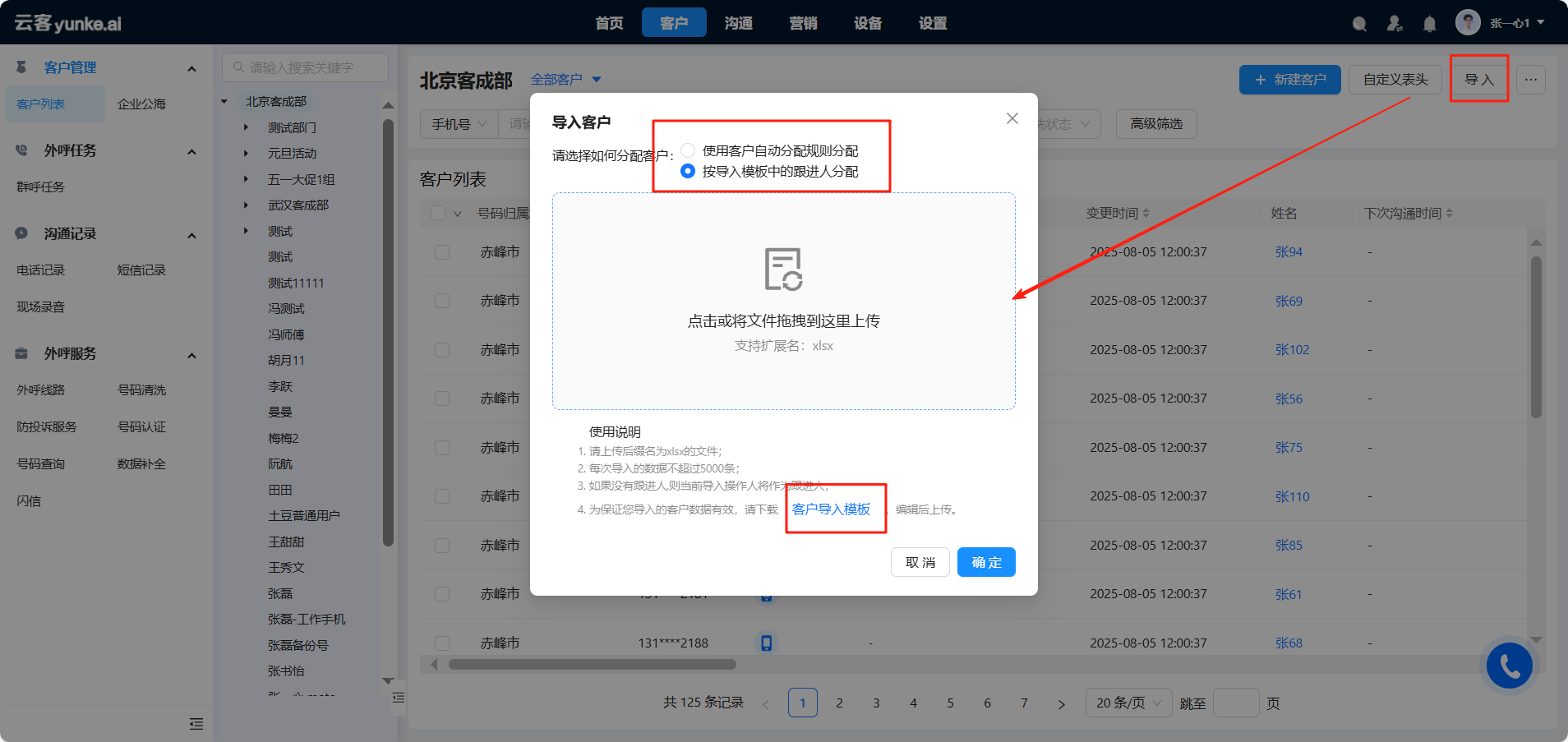
Task: Click the 取消 button in dialog
Action: click(x=920, y=562)
